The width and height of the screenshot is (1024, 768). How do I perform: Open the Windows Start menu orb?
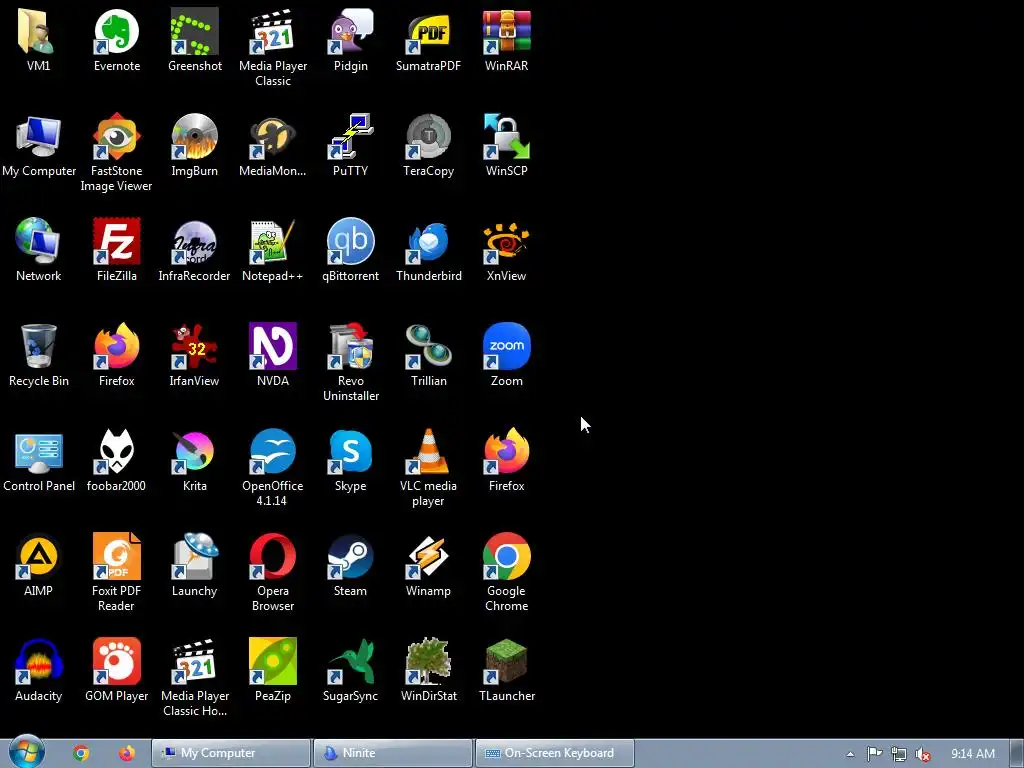[x=26, y=752]
